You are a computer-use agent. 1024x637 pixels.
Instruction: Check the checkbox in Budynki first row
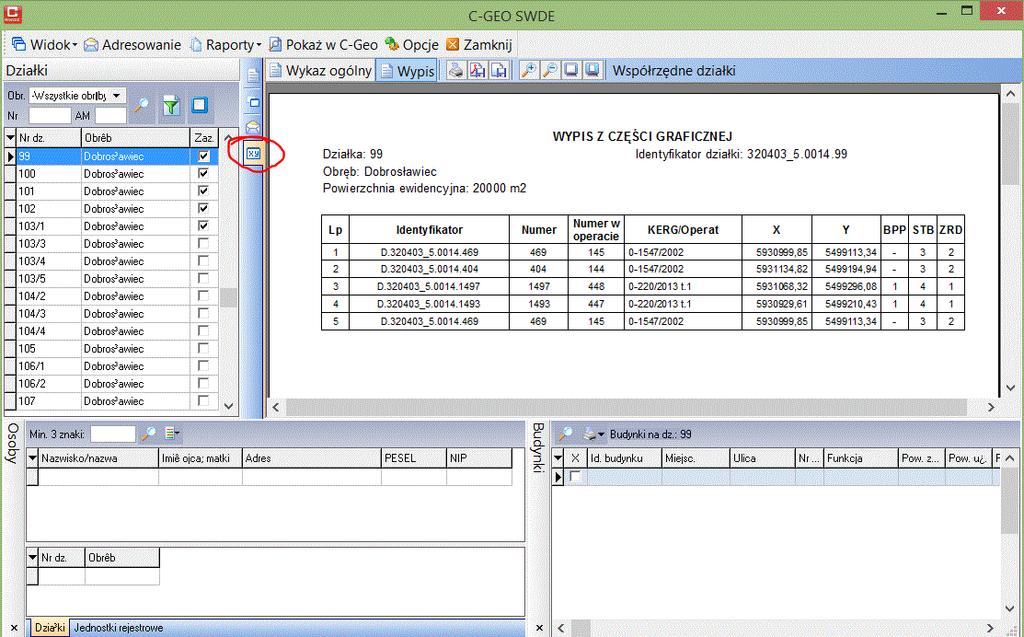(x=575, y=476)
